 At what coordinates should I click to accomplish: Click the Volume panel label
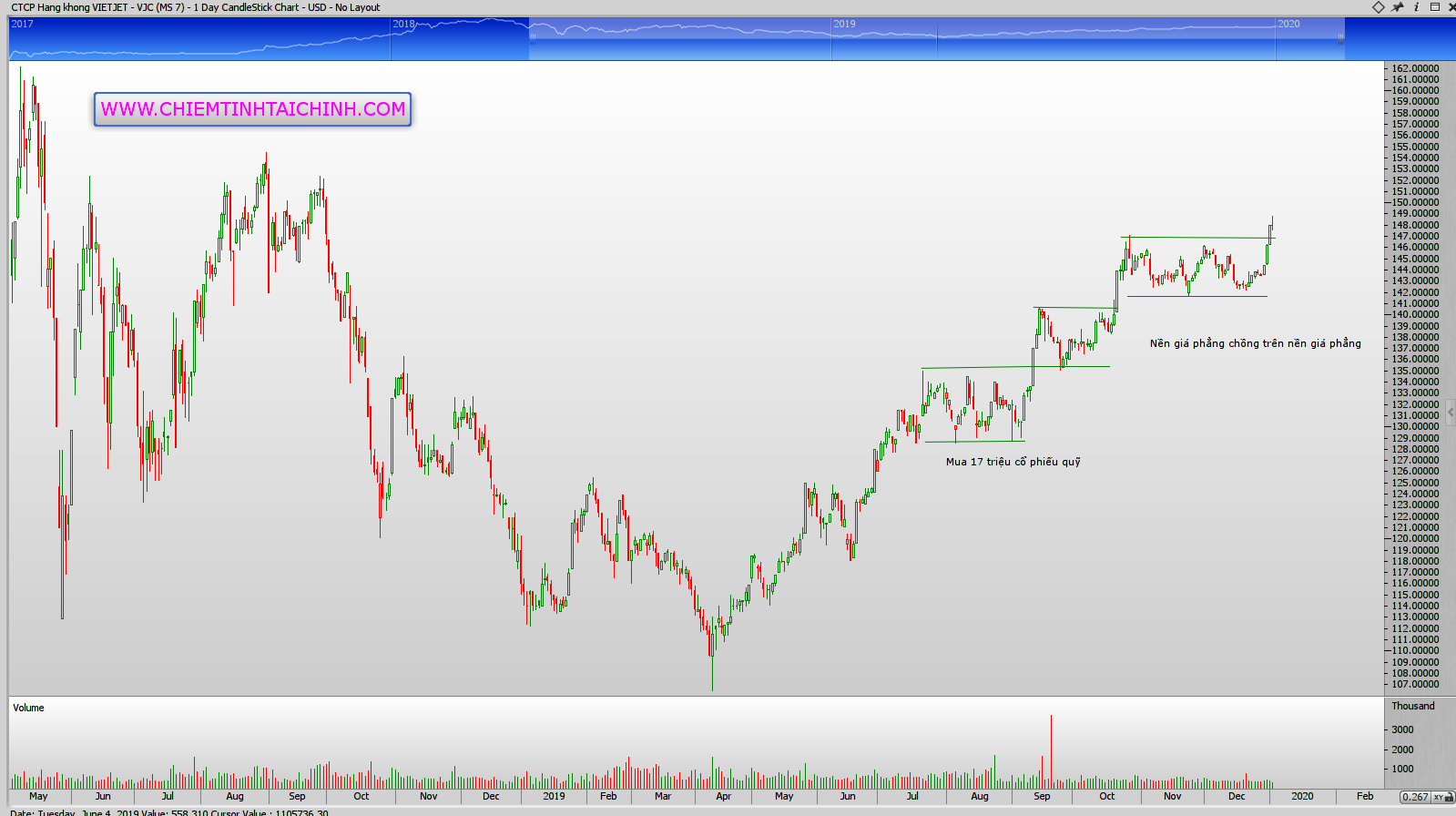click(28, 708)
